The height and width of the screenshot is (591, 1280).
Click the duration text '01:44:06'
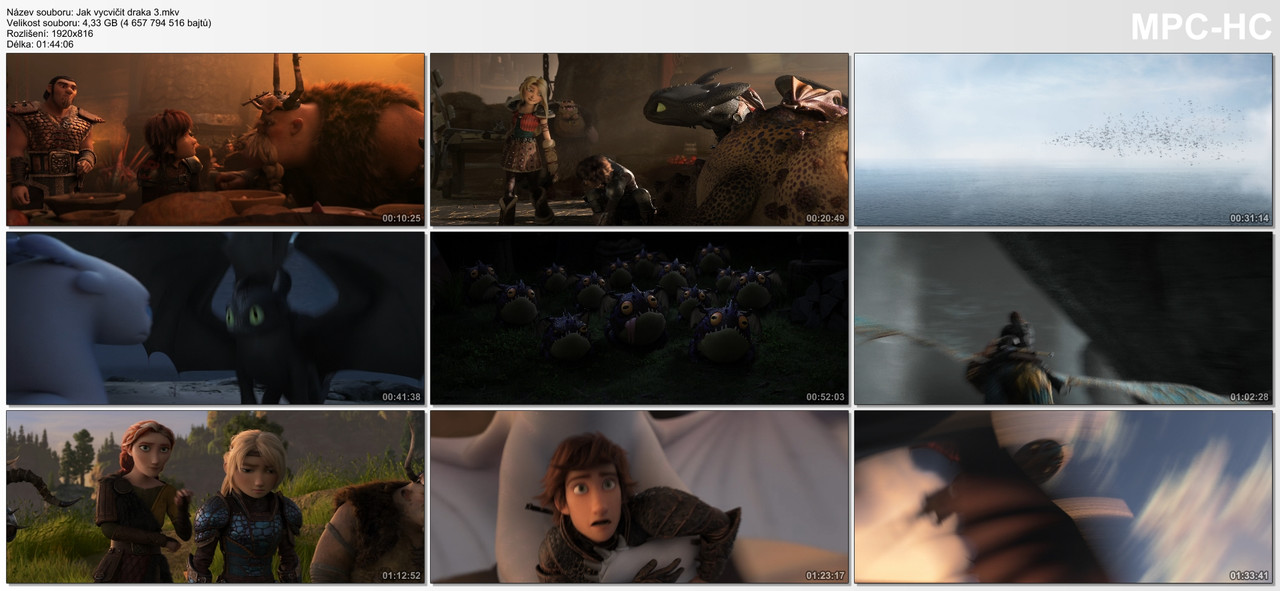pos(53,44)
